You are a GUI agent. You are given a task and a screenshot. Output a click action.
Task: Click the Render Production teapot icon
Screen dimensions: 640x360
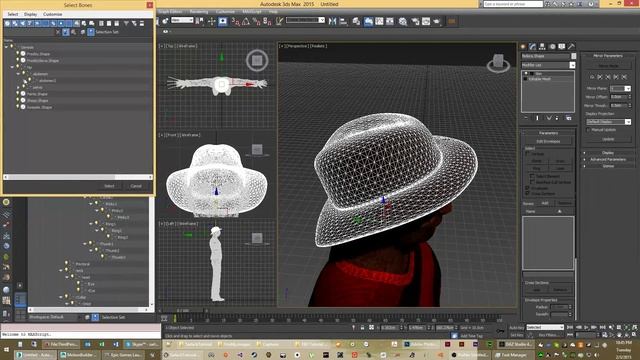[x=437, y=21]
